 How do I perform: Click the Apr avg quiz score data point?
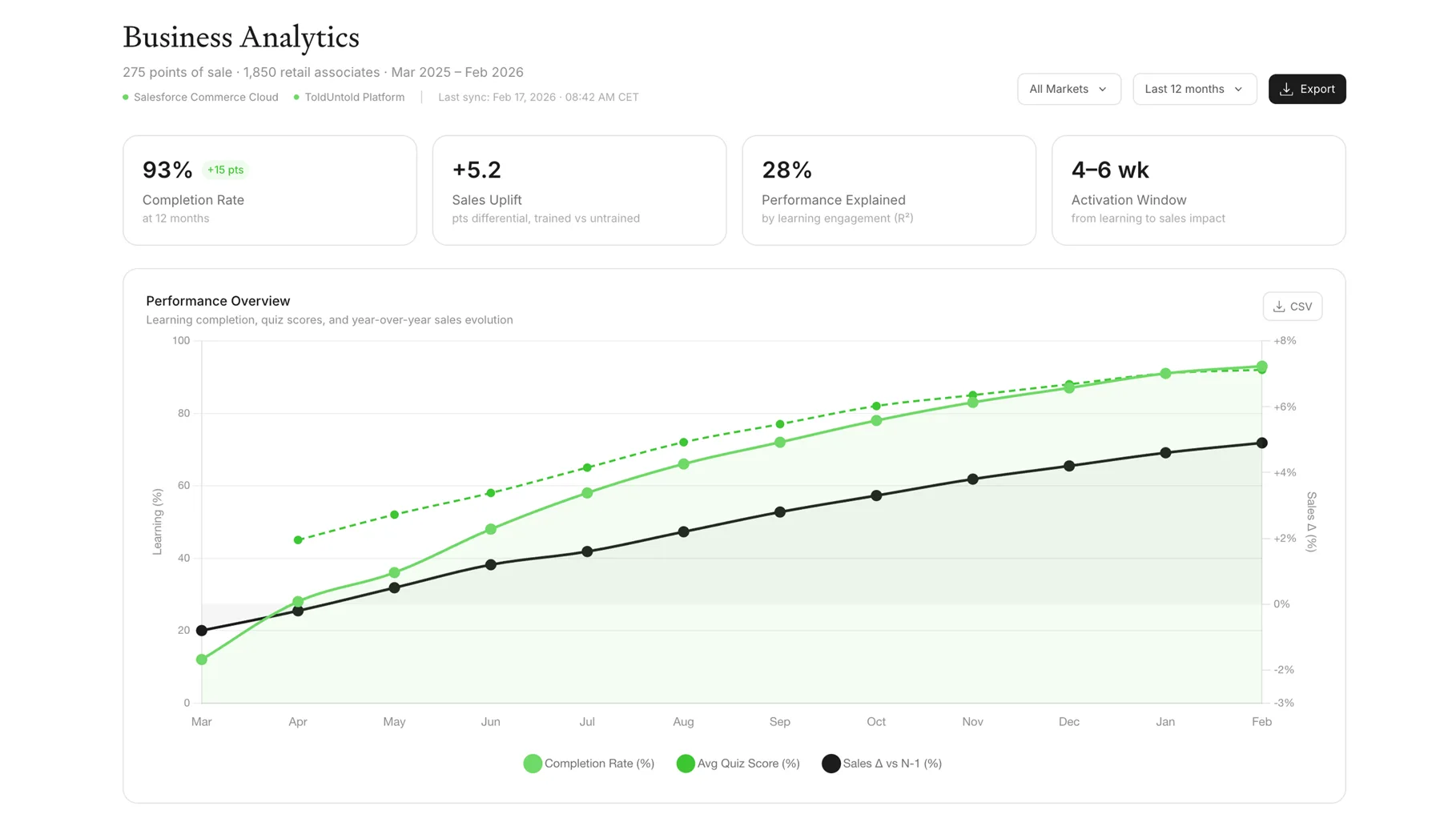[298, 540]
